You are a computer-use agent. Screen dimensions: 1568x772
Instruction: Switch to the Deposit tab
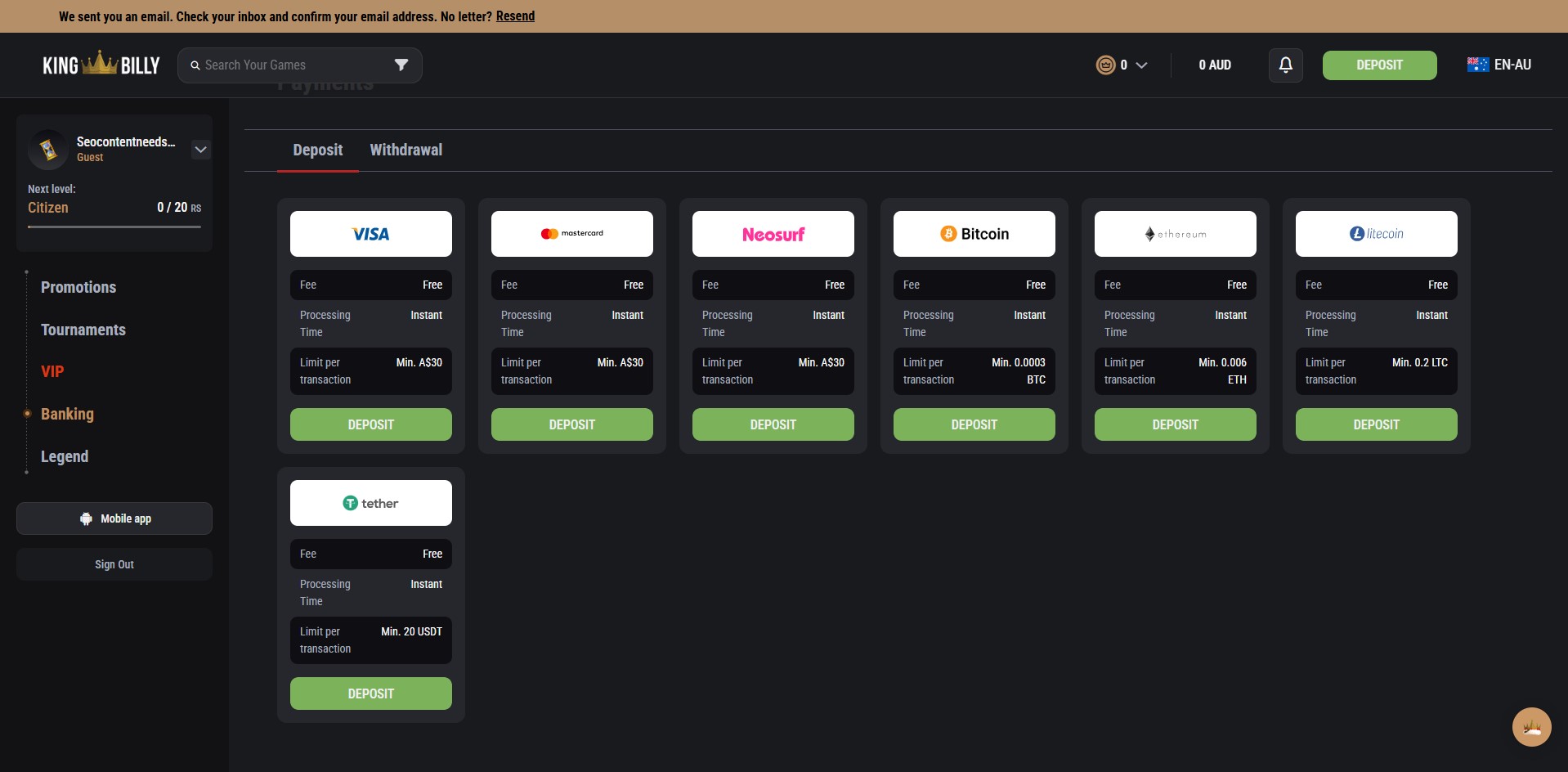tap(318, 150)
